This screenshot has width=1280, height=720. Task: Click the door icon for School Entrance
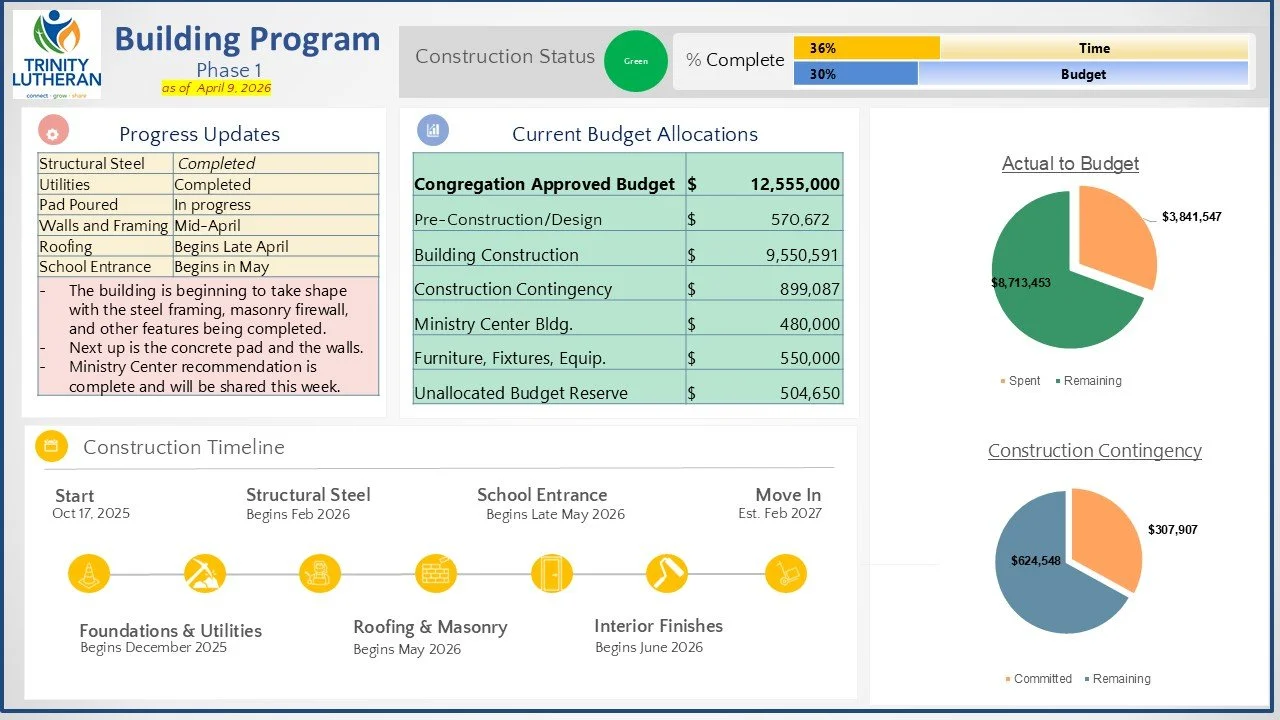click(x=552, y=573)
